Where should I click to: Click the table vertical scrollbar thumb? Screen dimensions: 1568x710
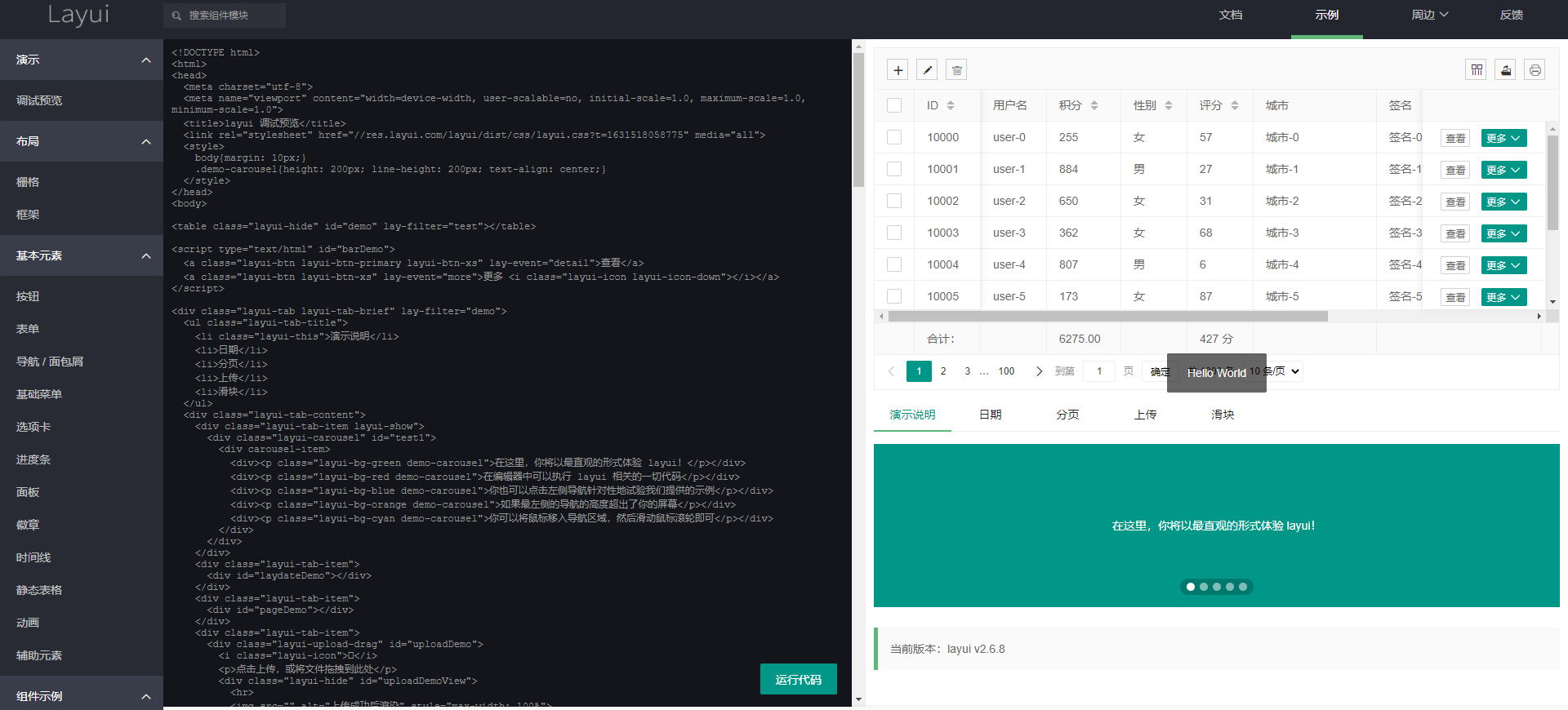click(x=1552, y=182)
